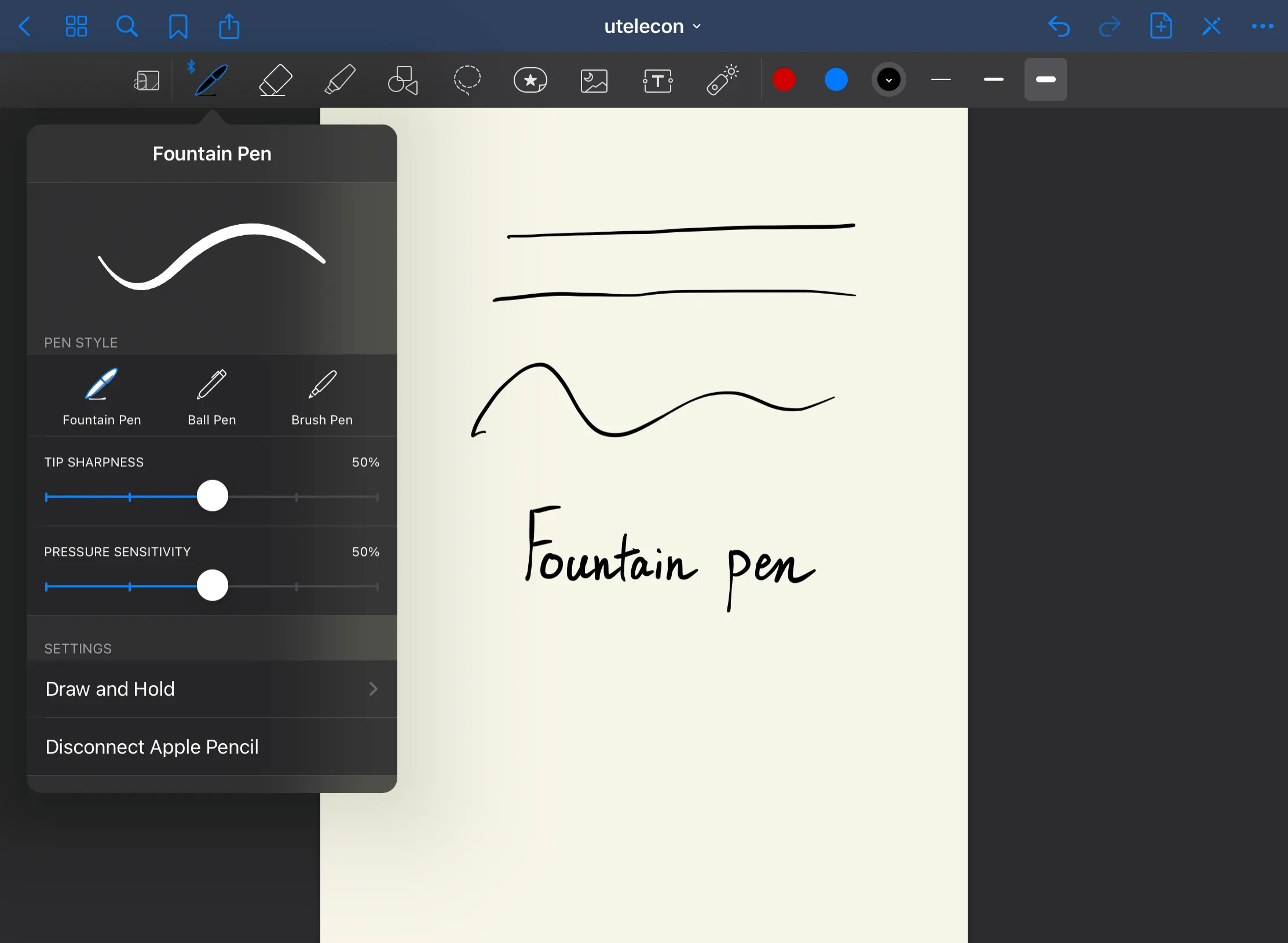Click Disconnect Apple Pencil
Viewport: 1288px width, 943px height.
[152, 747]
